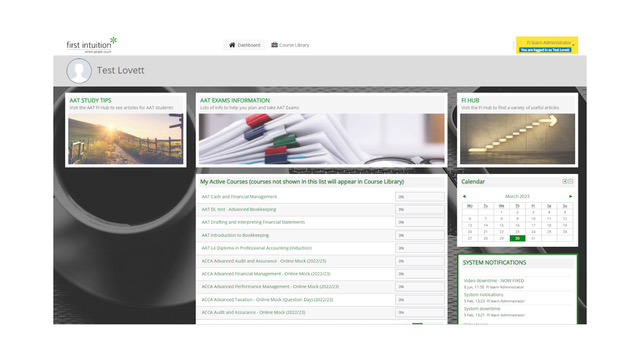Open the Course Library briefcase icon
Image resolution: width=640 pixels, height=360 pixels.
pyautogui.click(x=274, y=45)
